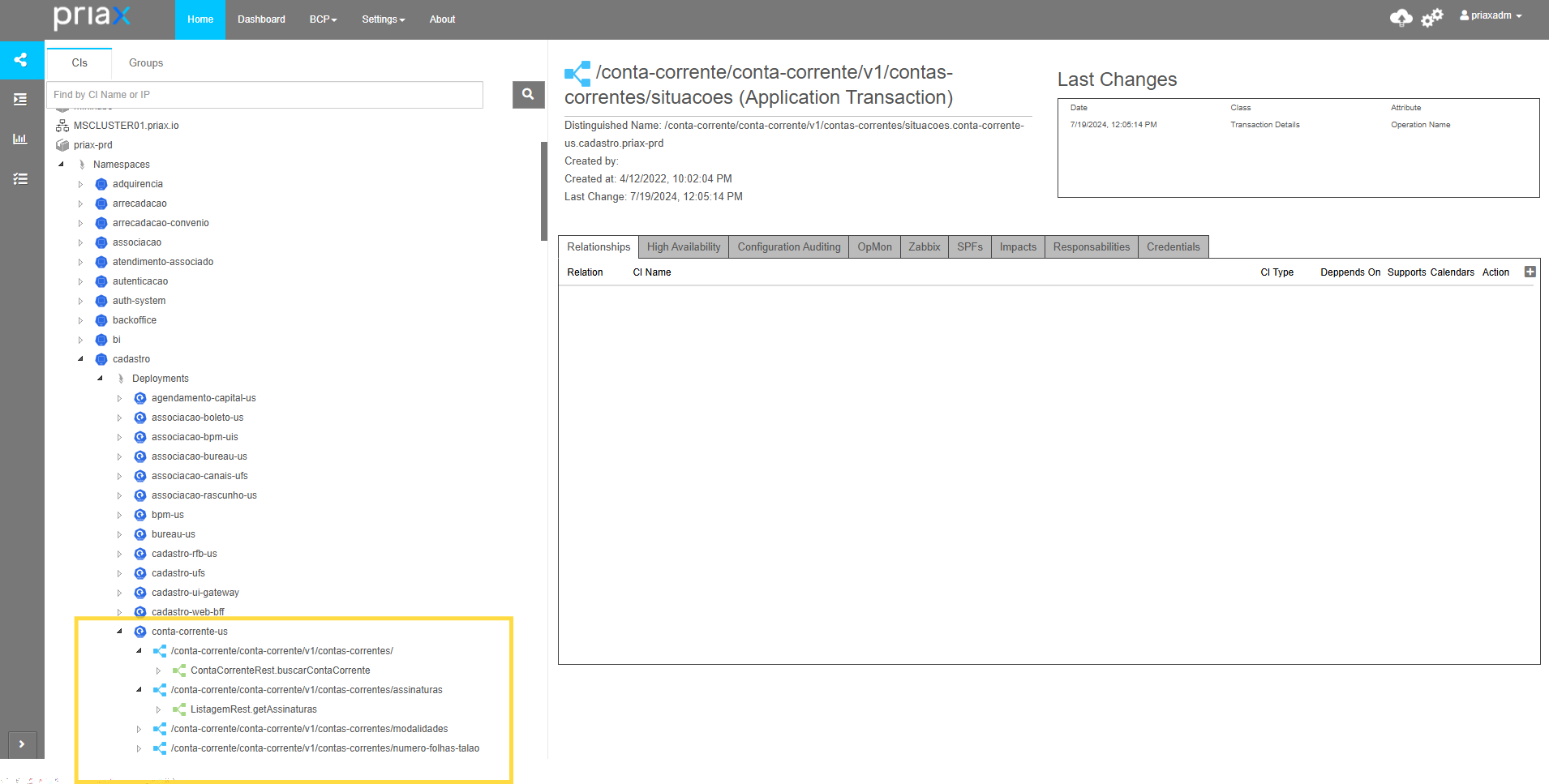The width and height of the screenshot is (1549, 784).
Task: Click the adquirencia namespace icon
Action: [101, 184]
